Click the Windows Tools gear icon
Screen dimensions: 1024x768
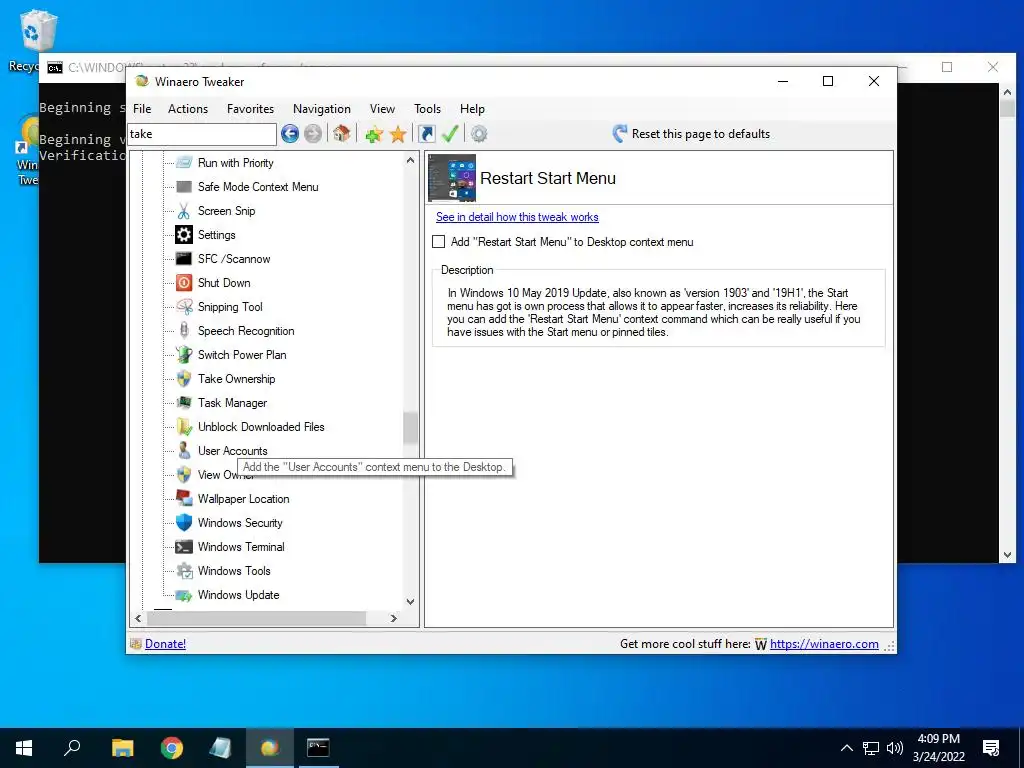[x=184, y=571]
